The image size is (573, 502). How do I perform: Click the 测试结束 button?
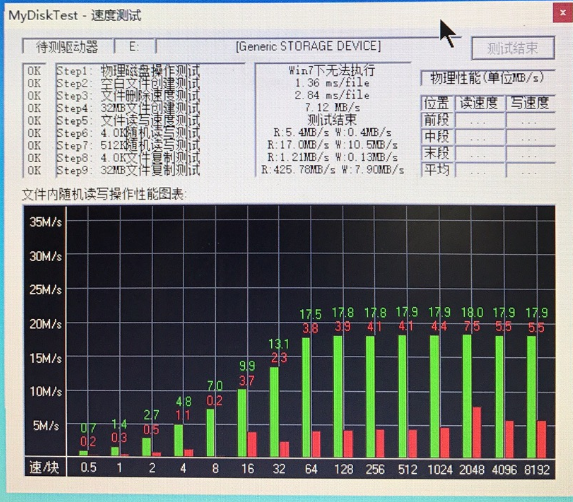click(x=513, y=48)
